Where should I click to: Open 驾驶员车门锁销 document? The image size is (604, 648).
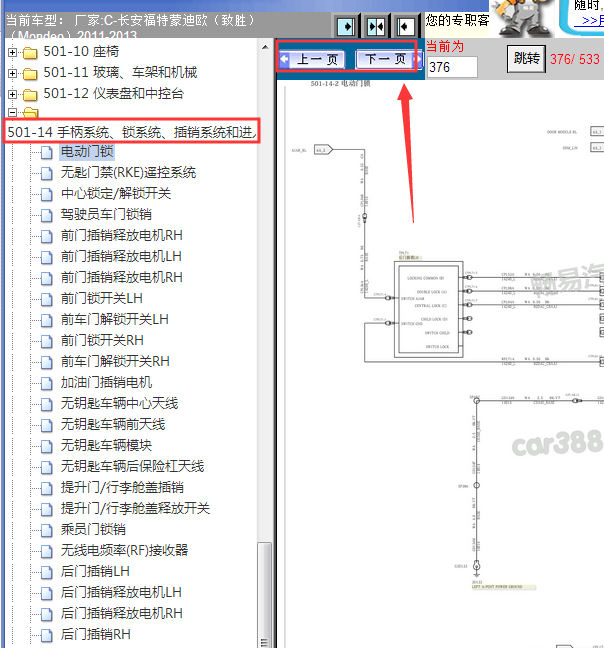(x=106, y=214)
